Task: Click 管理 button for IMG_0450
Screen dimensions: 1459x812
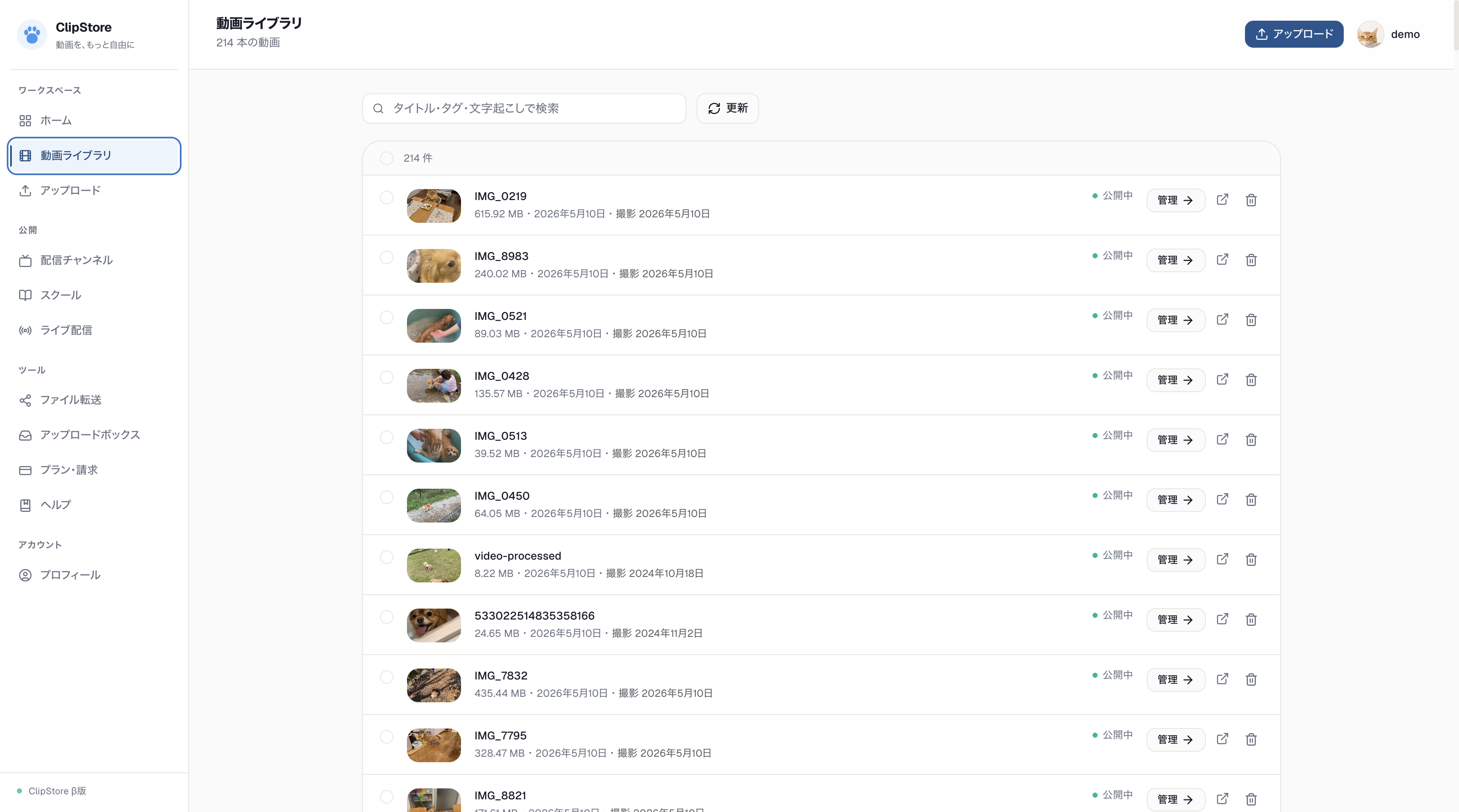Action: coord(1175,500)
